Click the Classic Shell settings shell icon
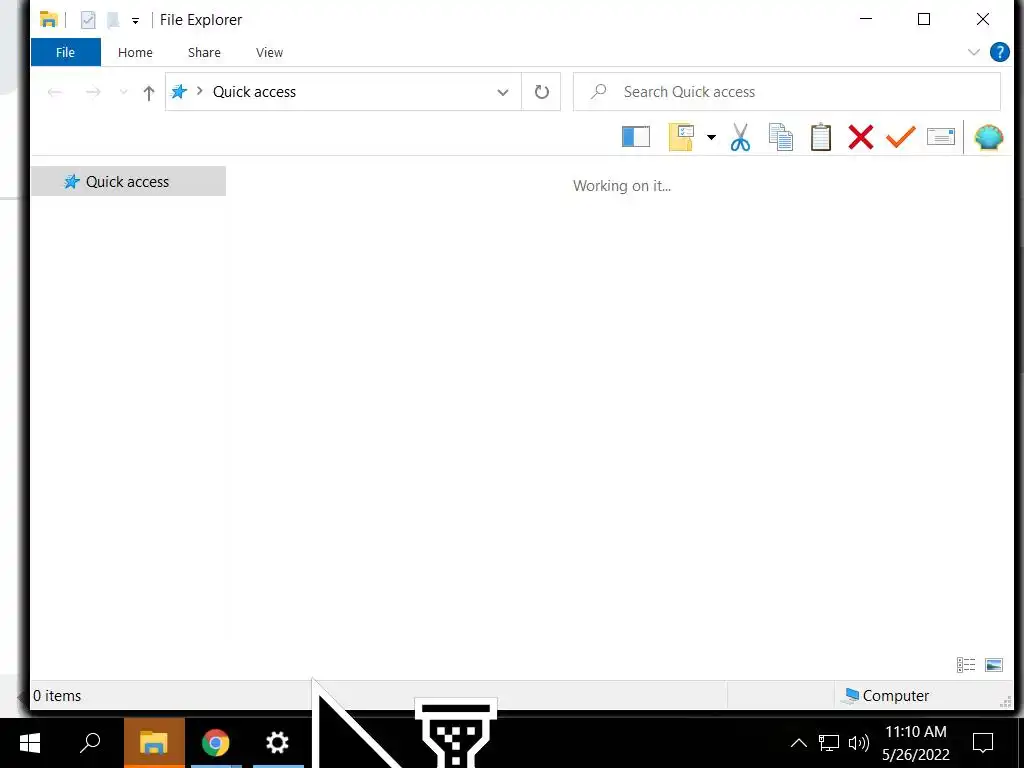Viewport: 1024px width, 768px height. pos(989,137)
